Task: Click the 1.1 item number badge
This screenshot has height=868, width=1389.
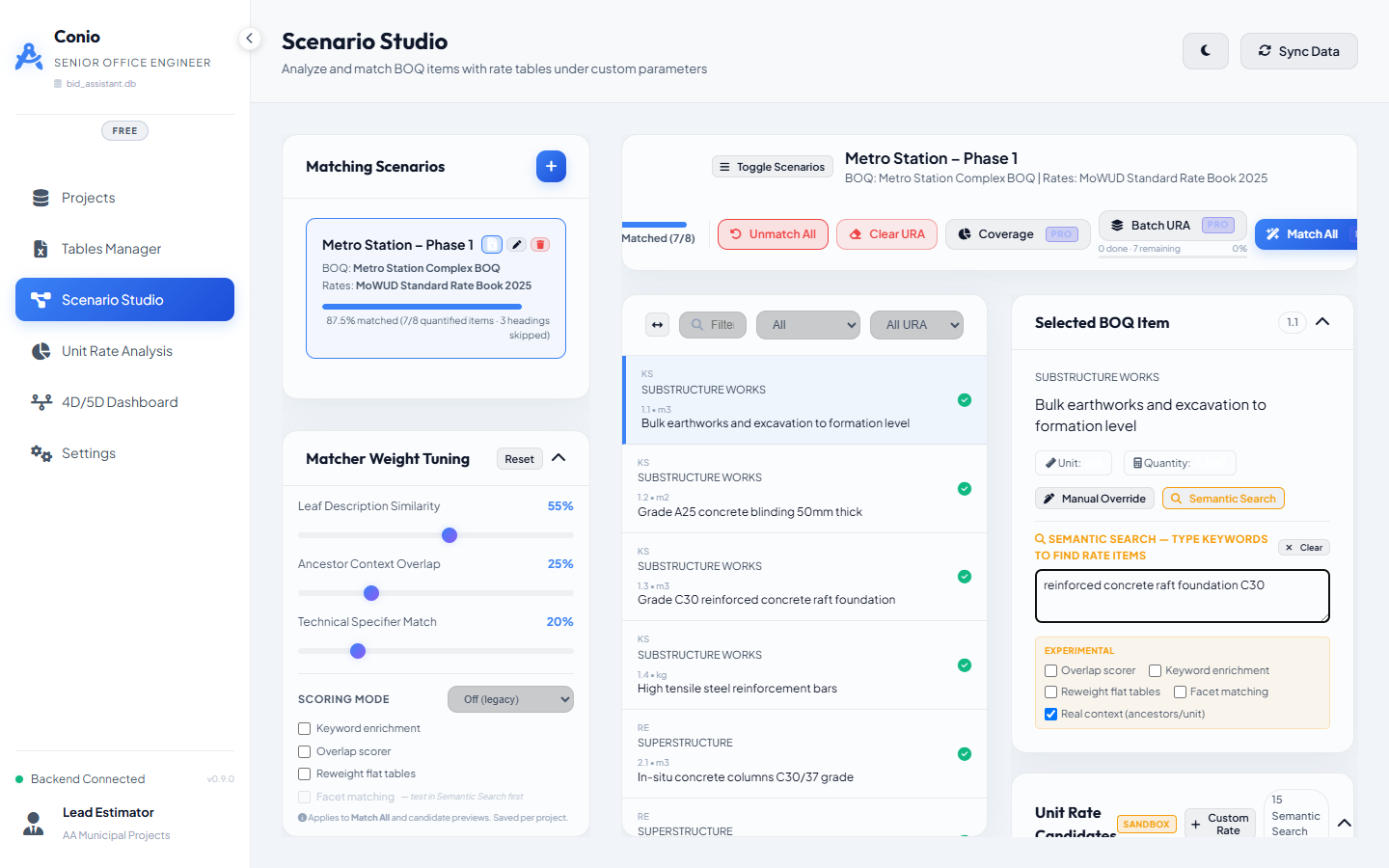Action: click(1293, 322)
